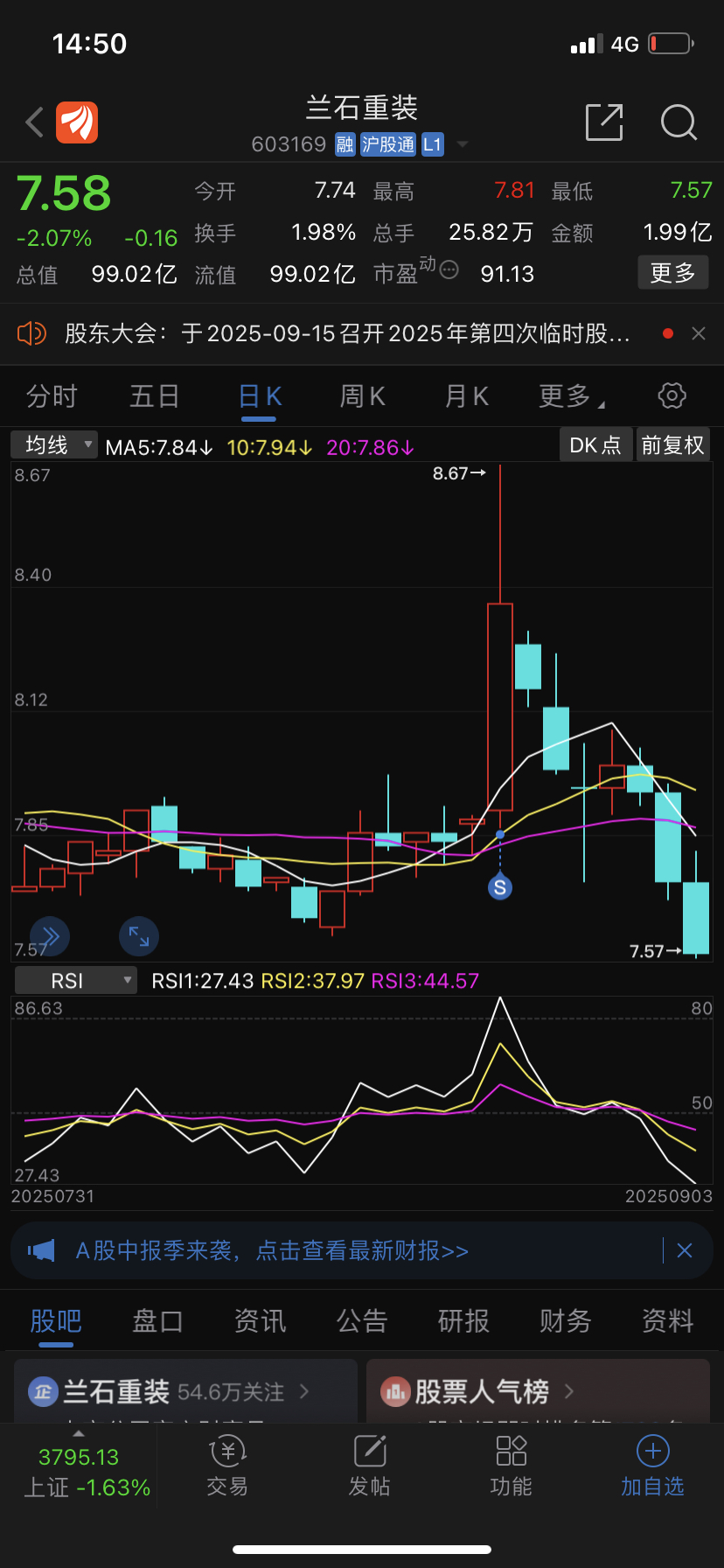
Task: Change the 前复权 adjustment setting
Action: [672, 445]
